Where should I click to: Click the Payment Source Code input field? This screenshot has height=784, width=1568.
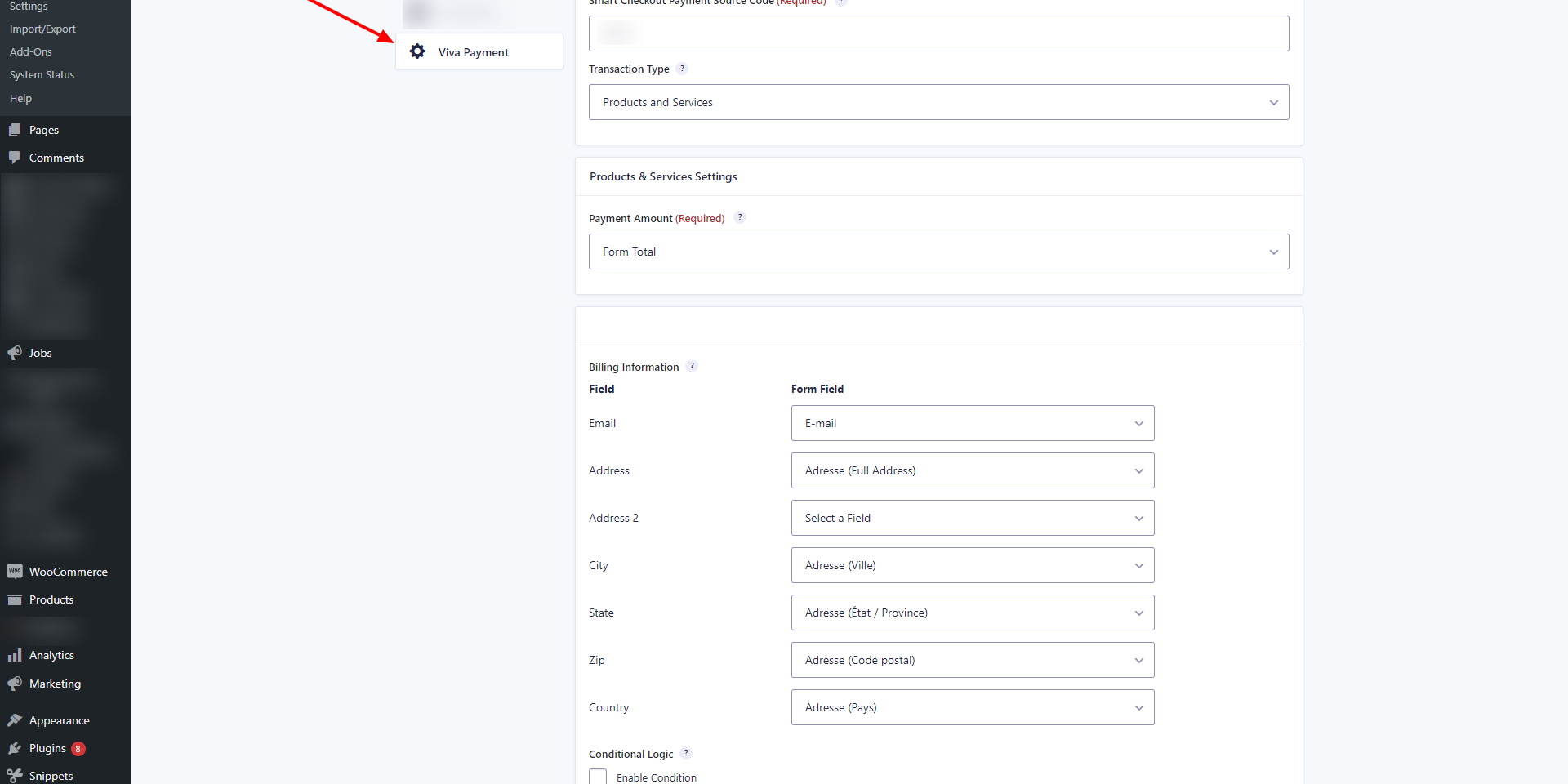click(x=938, y=33)
